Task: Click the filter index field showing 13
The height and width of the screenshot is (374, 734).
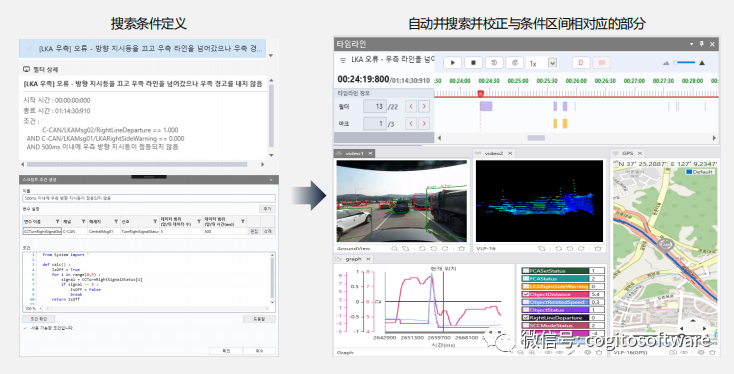Action: [374, 107]
